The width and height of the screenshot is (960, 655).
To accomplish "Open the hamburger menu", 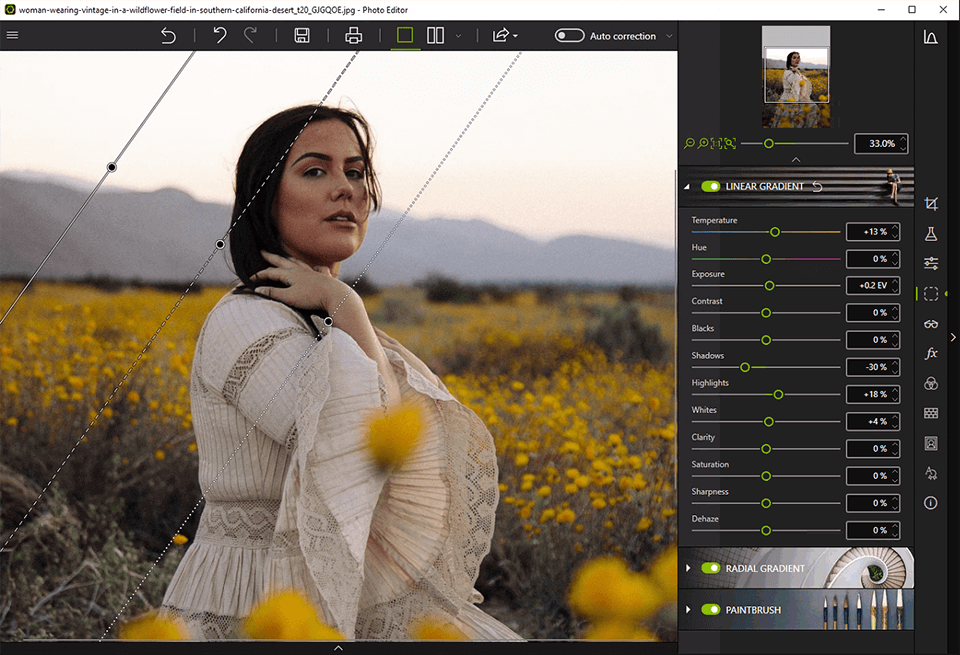I will click(x=12, y=34).
